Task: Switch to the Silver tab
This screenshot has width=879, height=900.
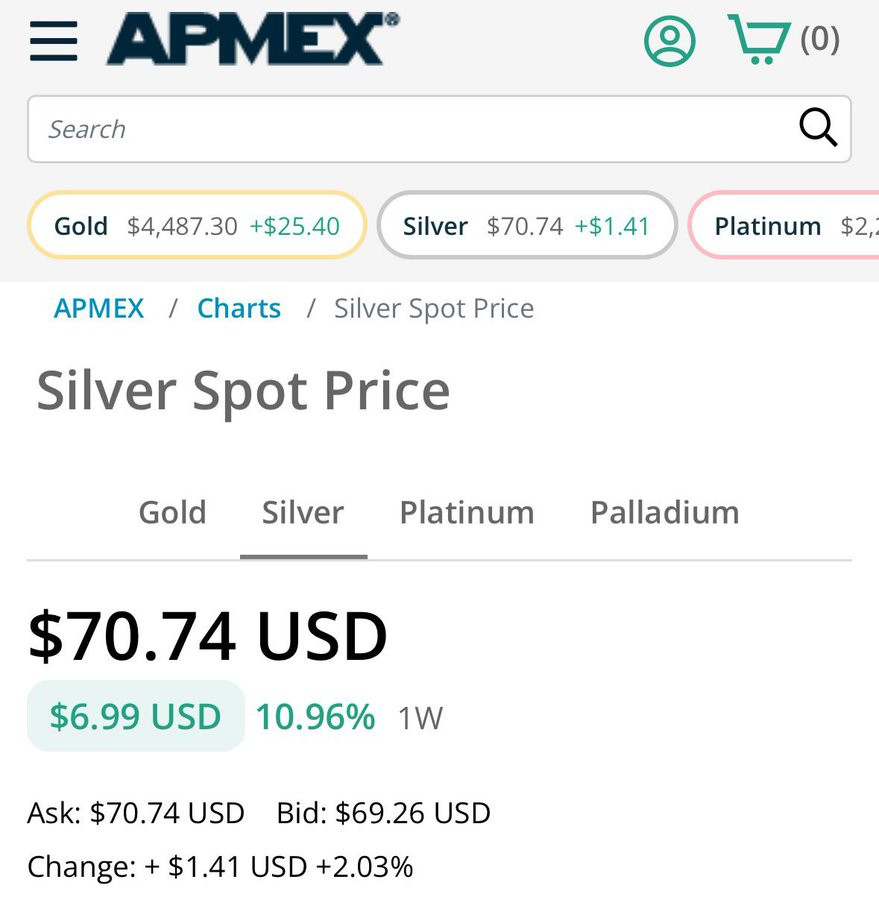Action: [303, 512]
